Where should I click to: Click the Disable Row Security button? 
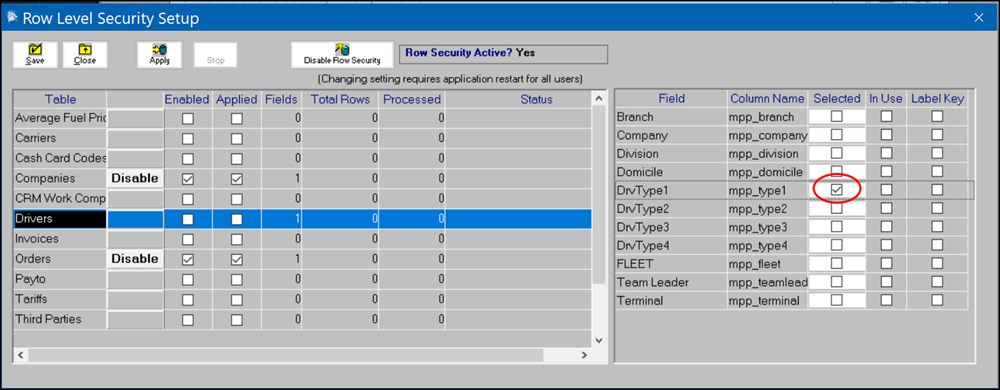(342, 55)
